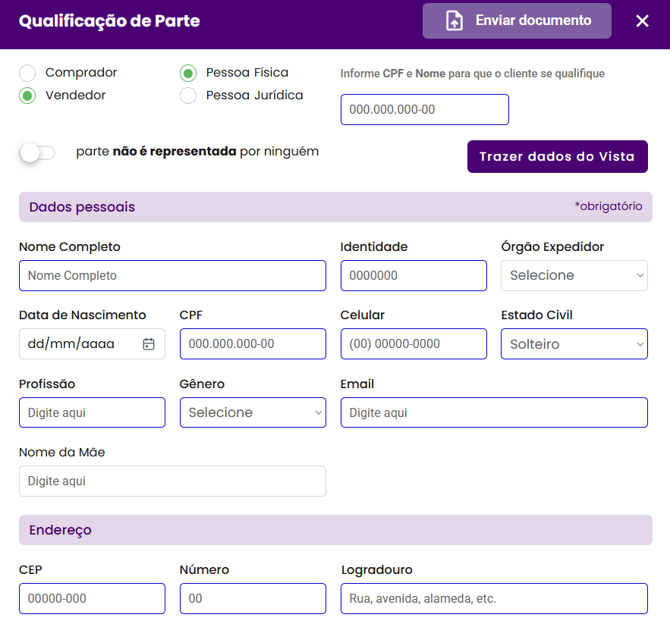Click into the Celular phone field

point(413,344)
